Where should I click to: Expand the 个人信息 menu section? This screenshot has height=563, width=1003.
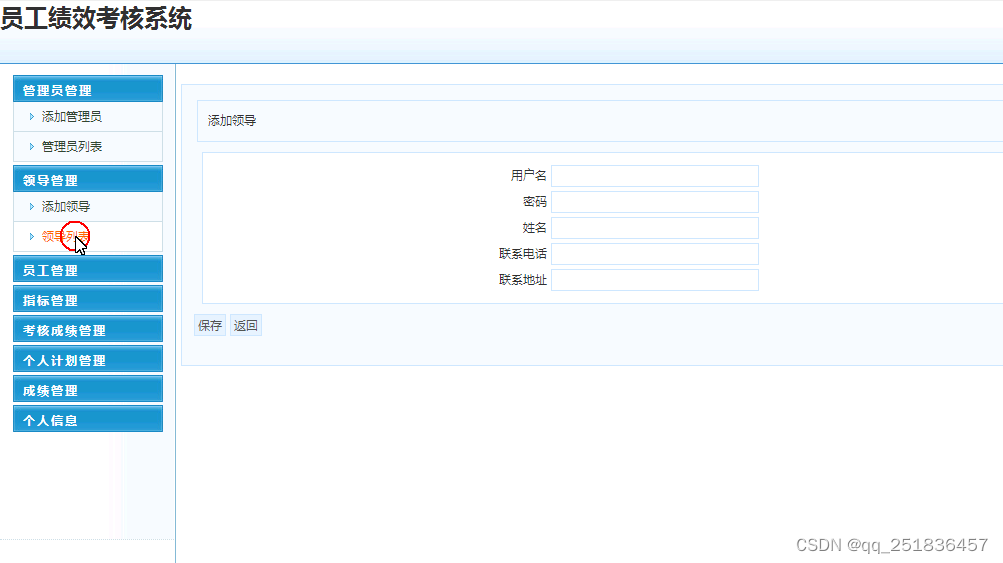click(x=88, y=420)
